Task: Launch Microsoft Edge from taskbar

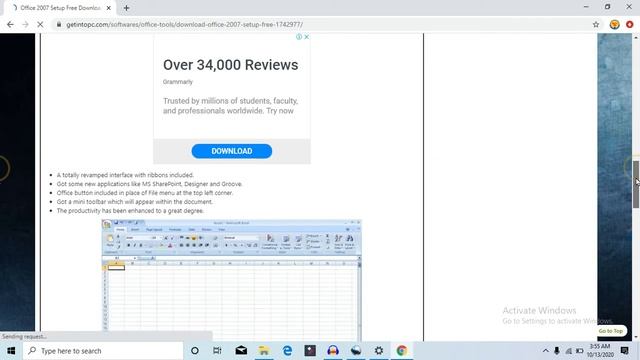Action: 287,351
